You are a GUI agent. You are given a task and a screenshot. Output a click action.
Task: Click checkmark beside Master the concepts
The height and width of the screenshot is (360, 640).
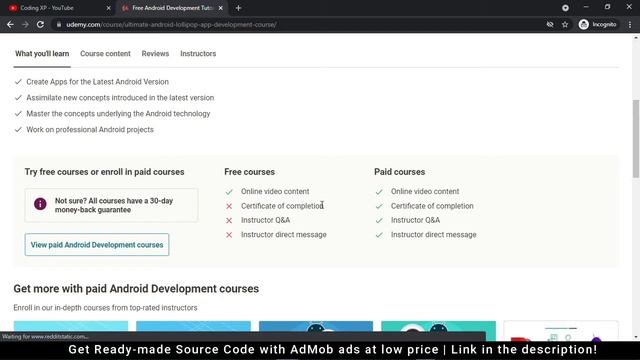point(18,113)
